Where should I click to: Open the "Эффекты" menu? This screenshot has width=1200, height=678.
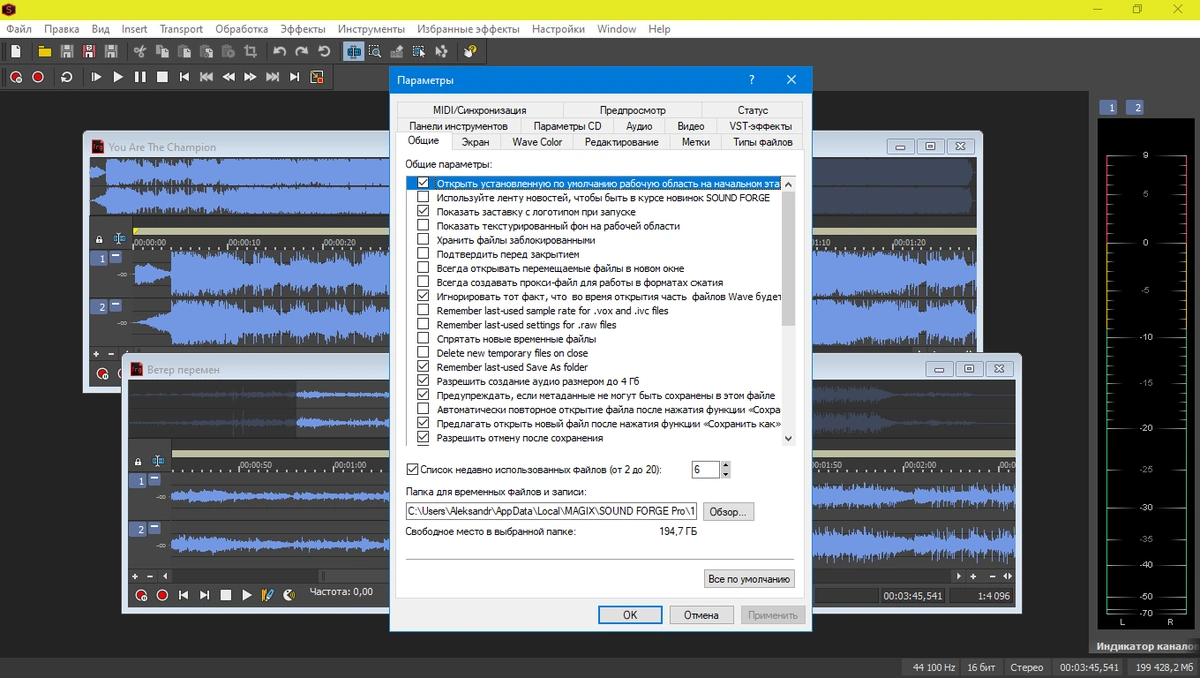[303, 29]
